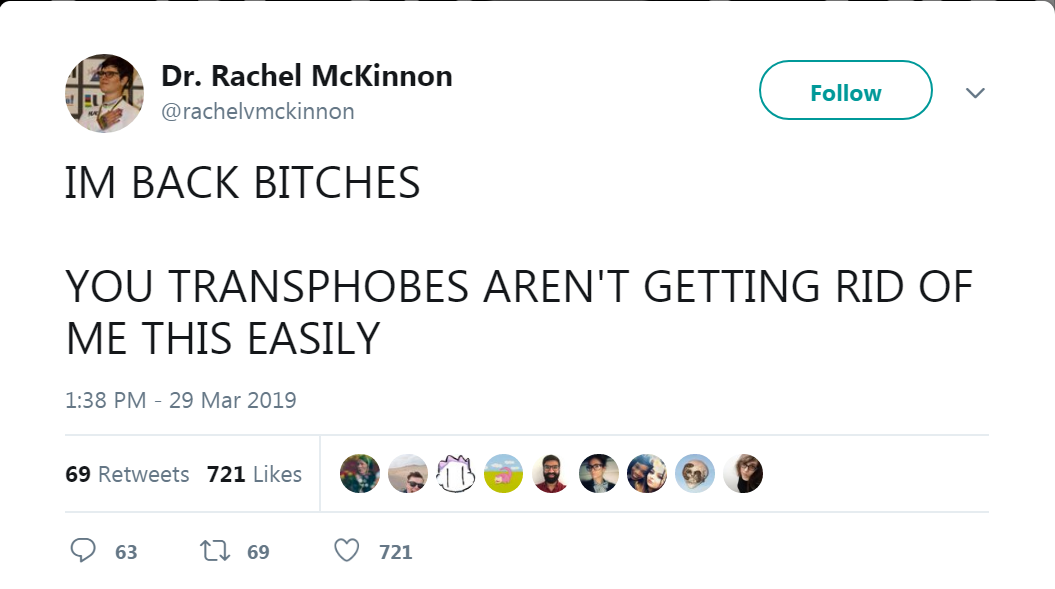Click the reply speech bubble icon

84,551
